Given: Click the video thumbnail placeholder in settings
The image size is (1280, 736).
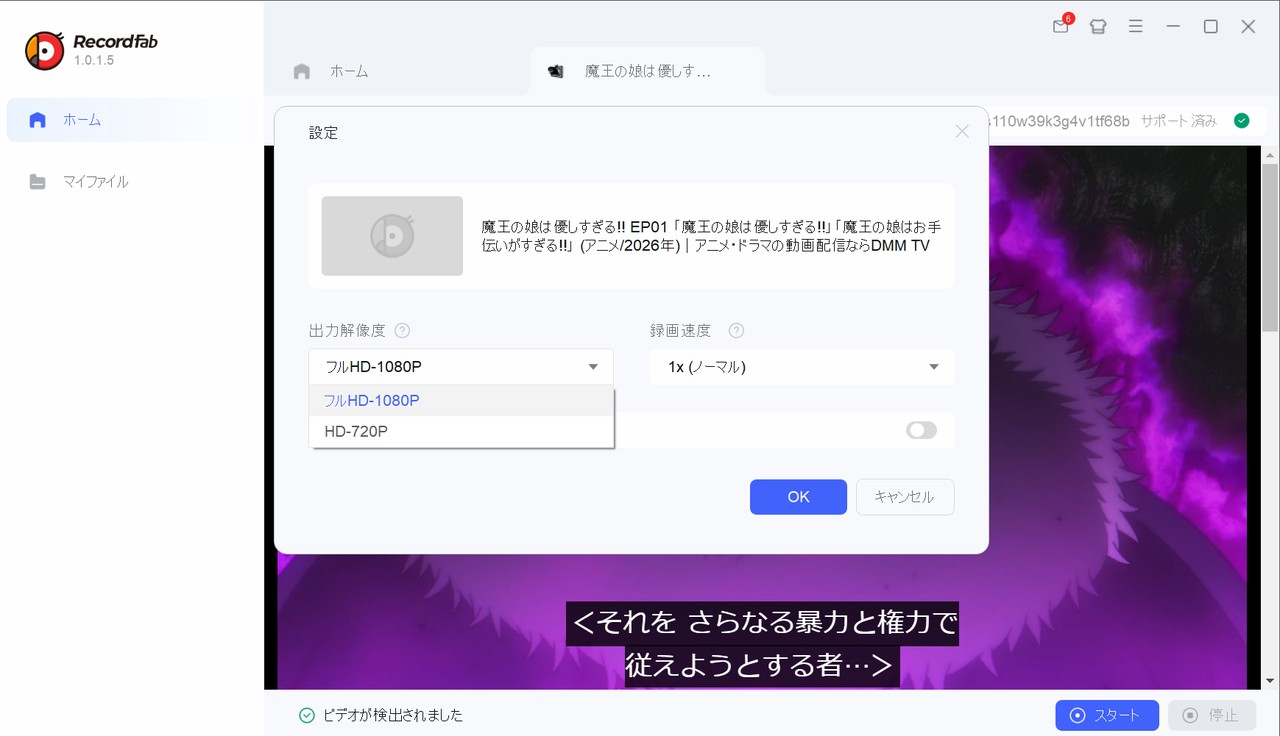Looking at the screenshot, I should [x=391, y=236].
